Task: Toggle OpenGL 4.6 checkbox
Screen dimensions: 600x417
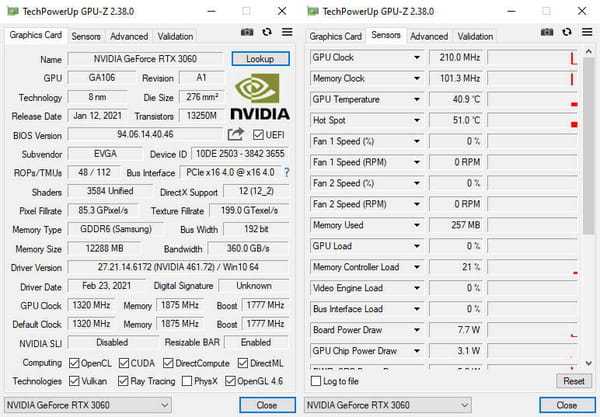Action: (x=230, y=381)
